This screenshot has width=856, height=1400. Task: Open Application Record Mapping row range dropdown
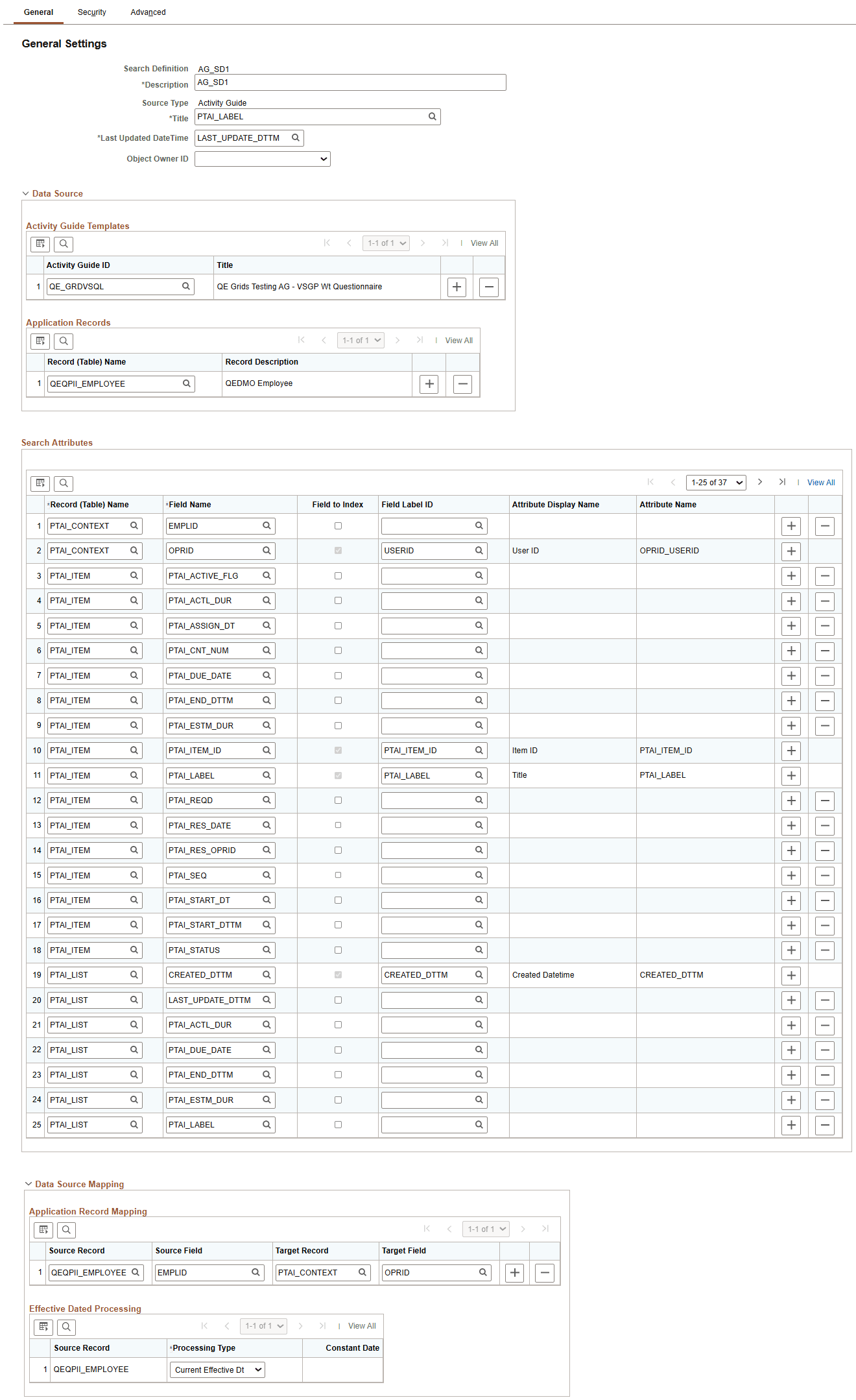pyautogui.click(x=486, y=1229)
